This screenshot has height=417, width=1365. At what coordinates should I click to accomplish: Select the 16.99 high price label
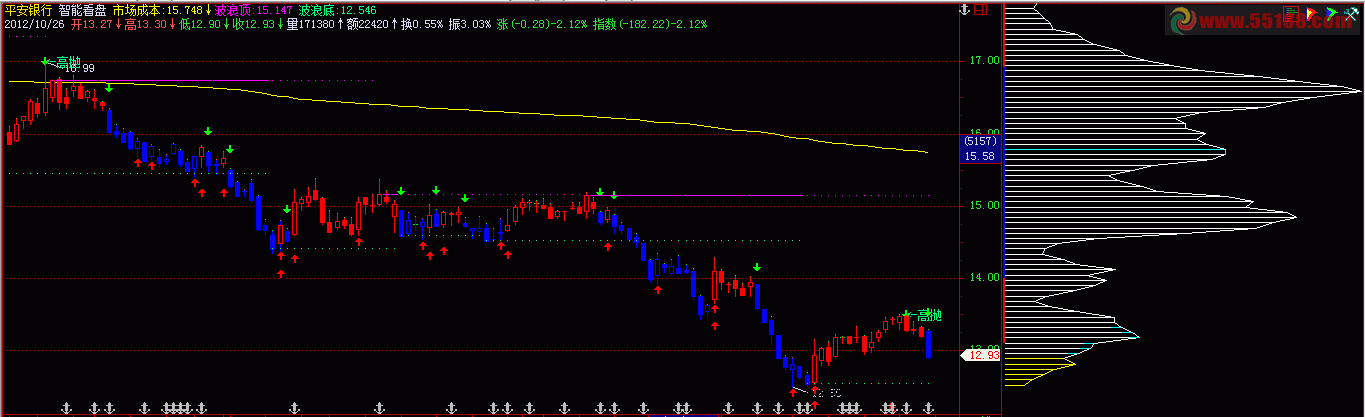click(x=80, y=69)
